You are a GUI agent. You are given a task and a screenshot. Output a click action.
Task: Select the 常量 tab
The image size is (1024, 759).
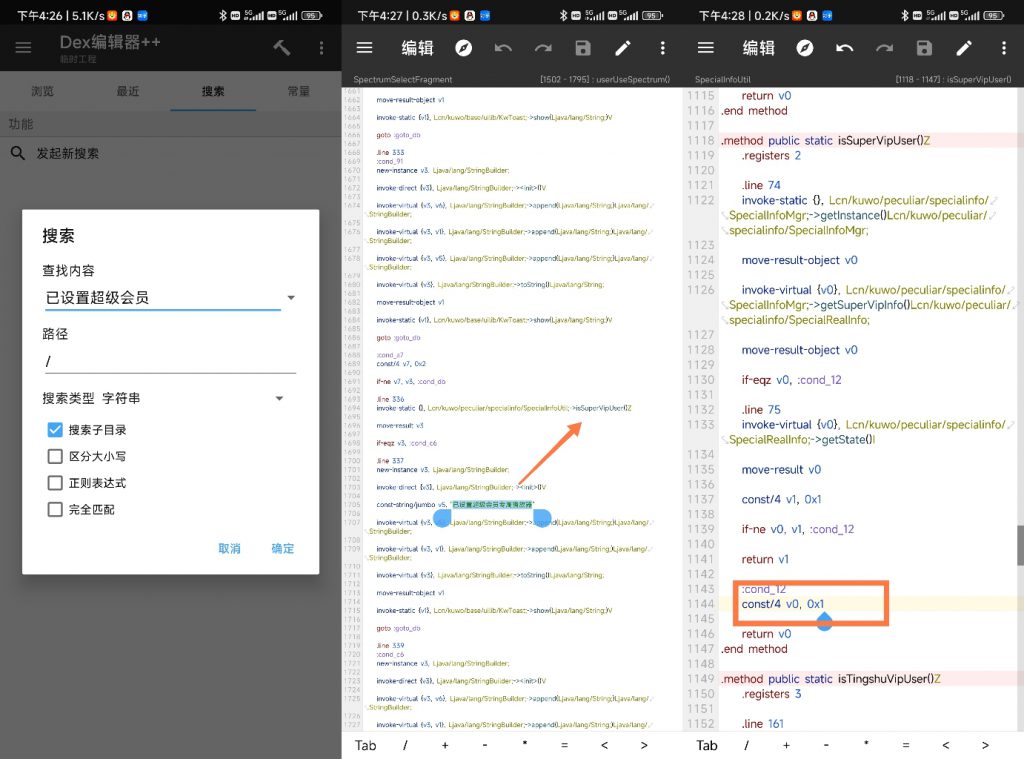(x=298, y=91)
